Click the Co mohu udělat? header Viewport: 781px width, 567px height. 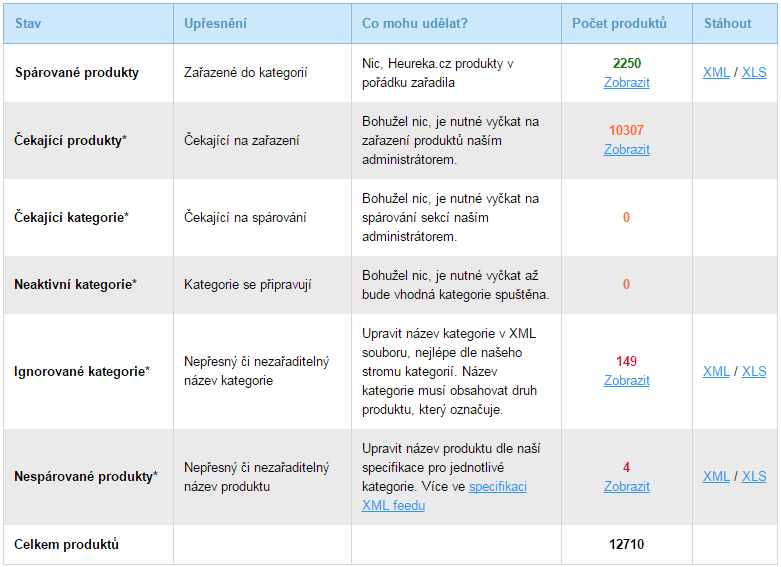[x=414, y=23]
